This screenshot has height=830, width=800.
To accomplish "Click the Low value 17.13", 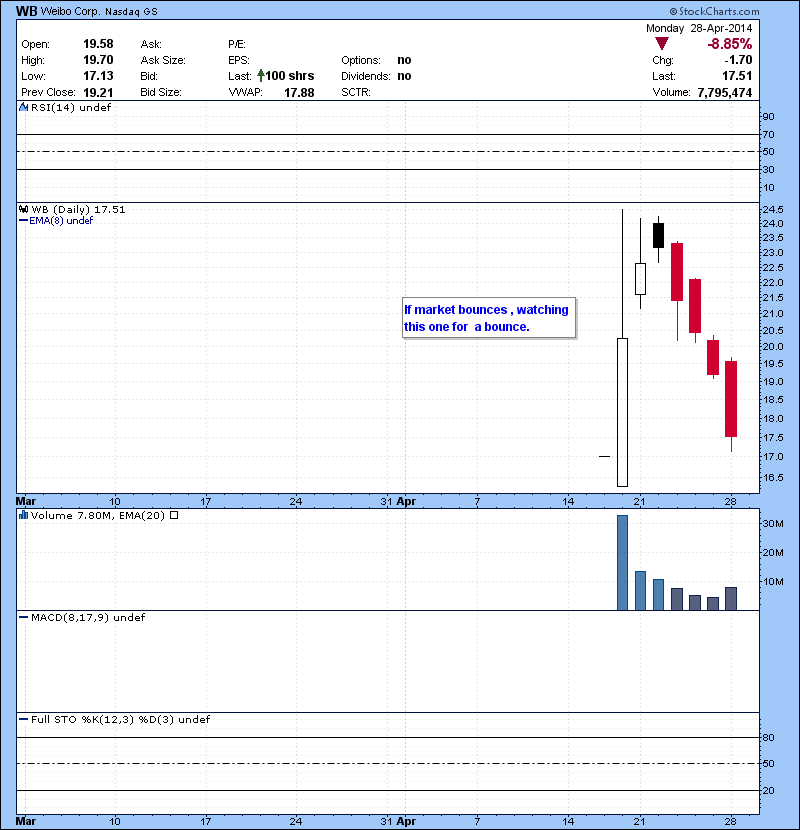I will pos(98,76).
